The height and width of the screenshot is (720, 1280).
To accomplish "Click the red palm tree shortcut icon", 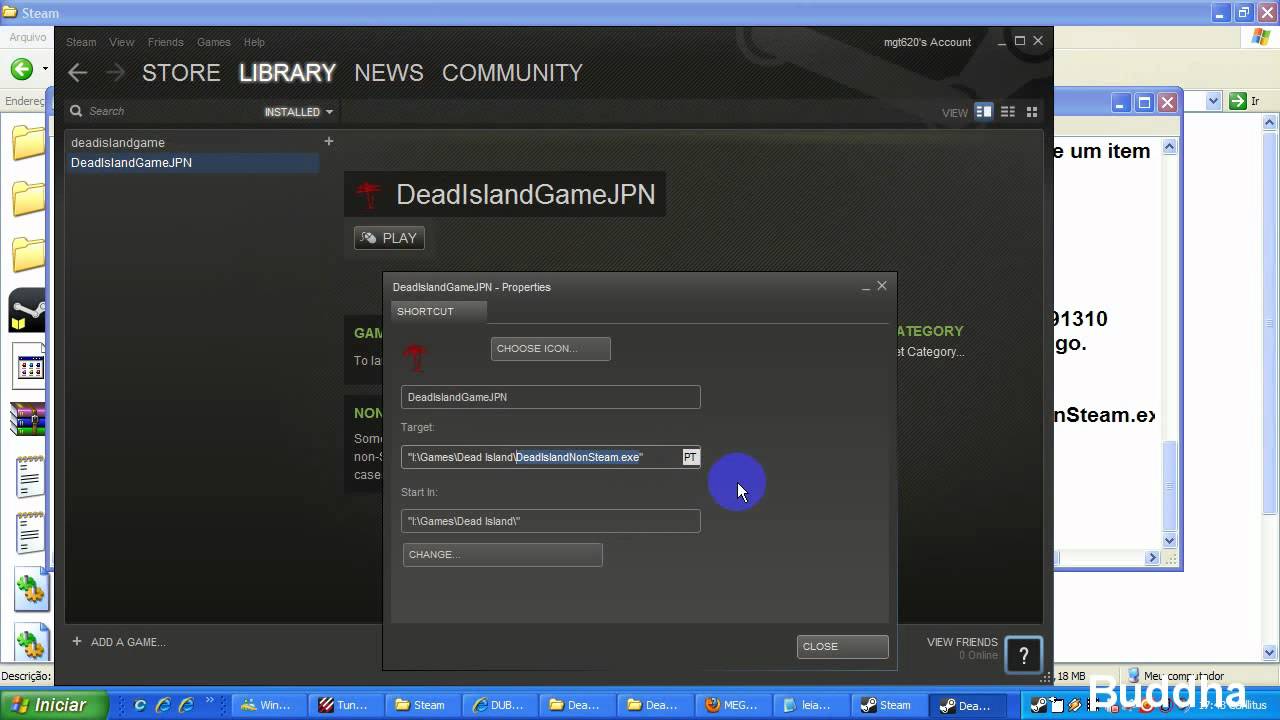I will coord(415,356).
